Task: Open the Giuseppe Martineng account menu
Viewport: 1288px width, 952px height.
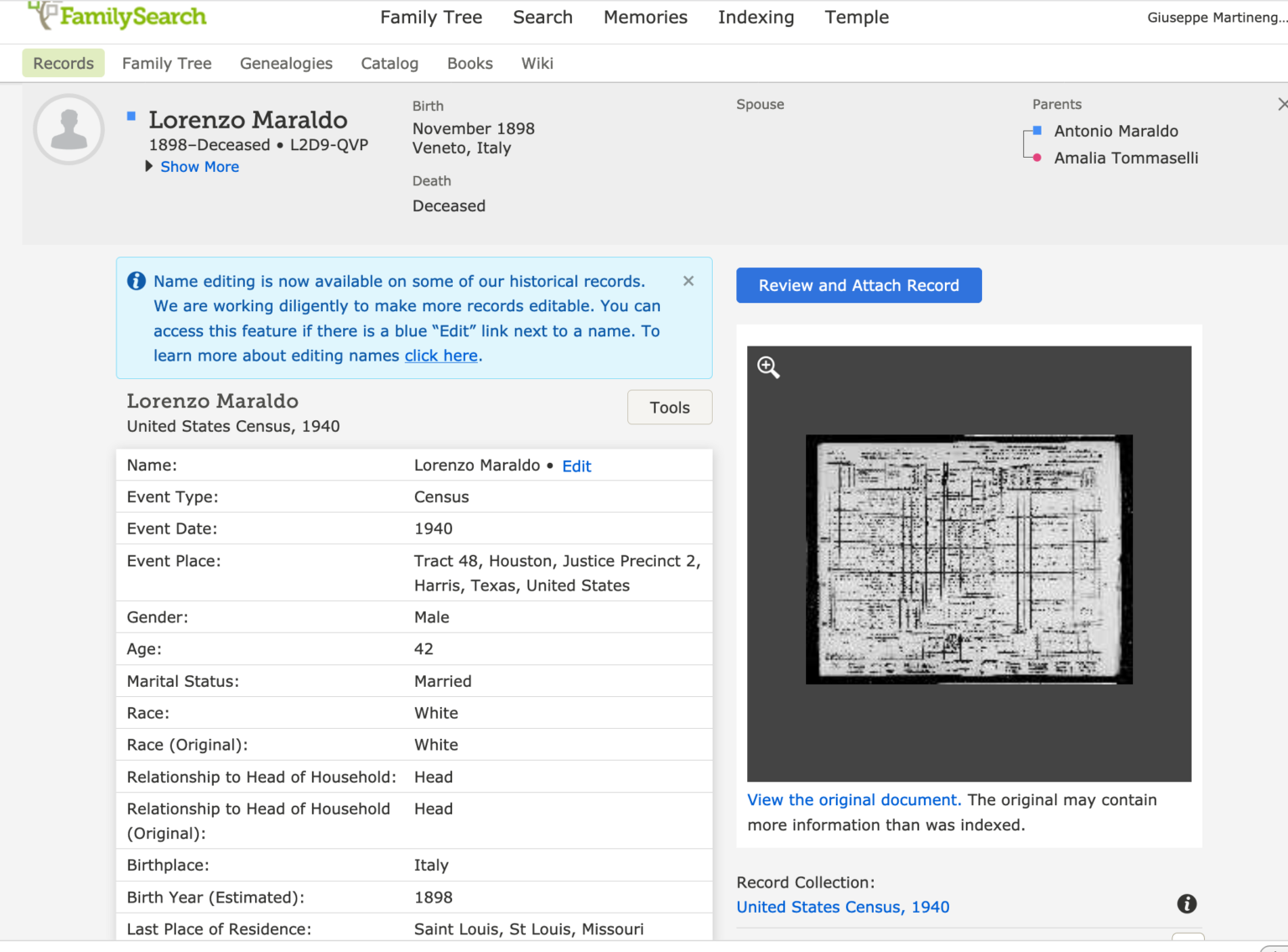Action: click(x=1218, y=17)
